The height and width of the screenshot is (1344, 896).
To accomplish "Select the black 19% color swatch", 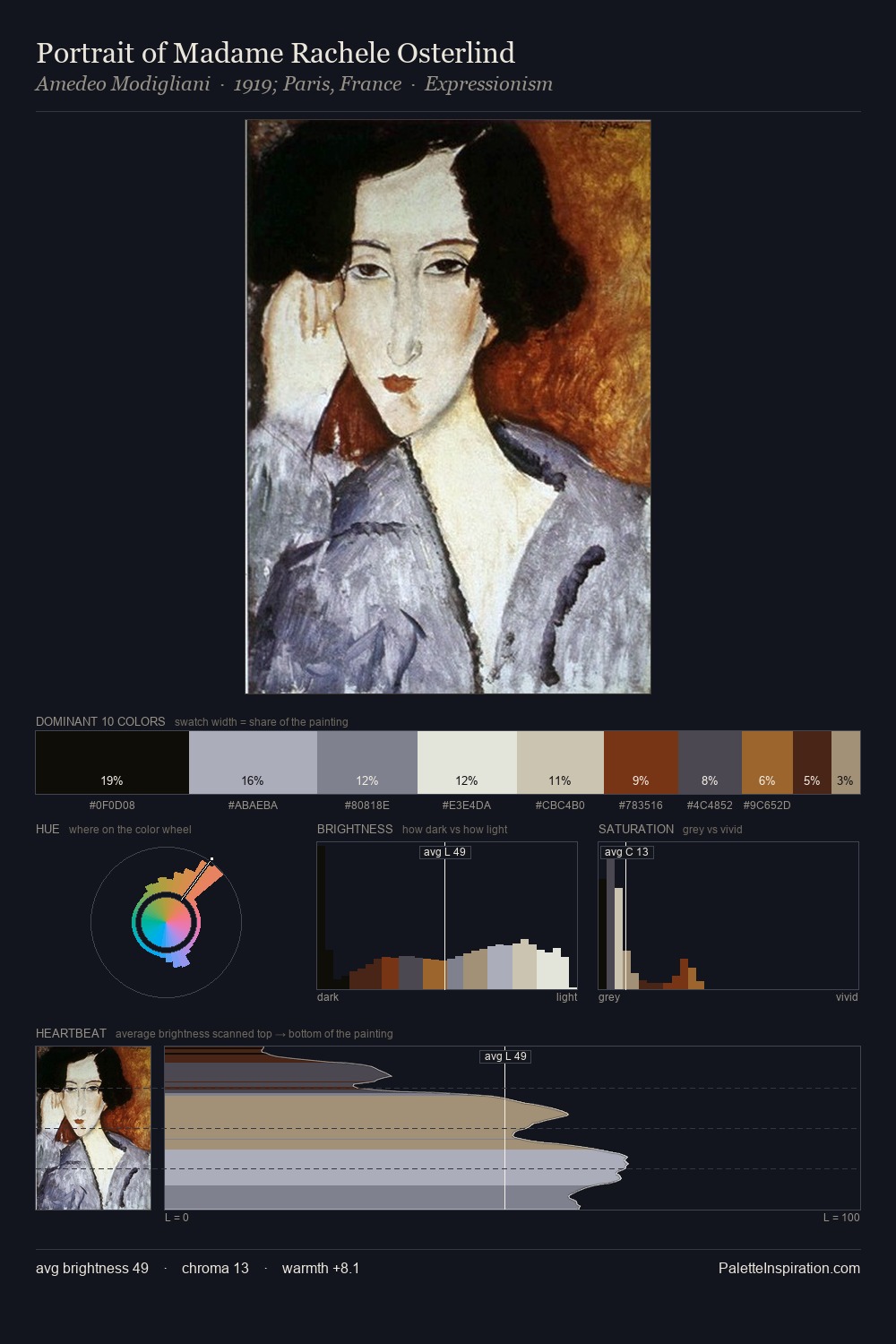I will point(112,762).
